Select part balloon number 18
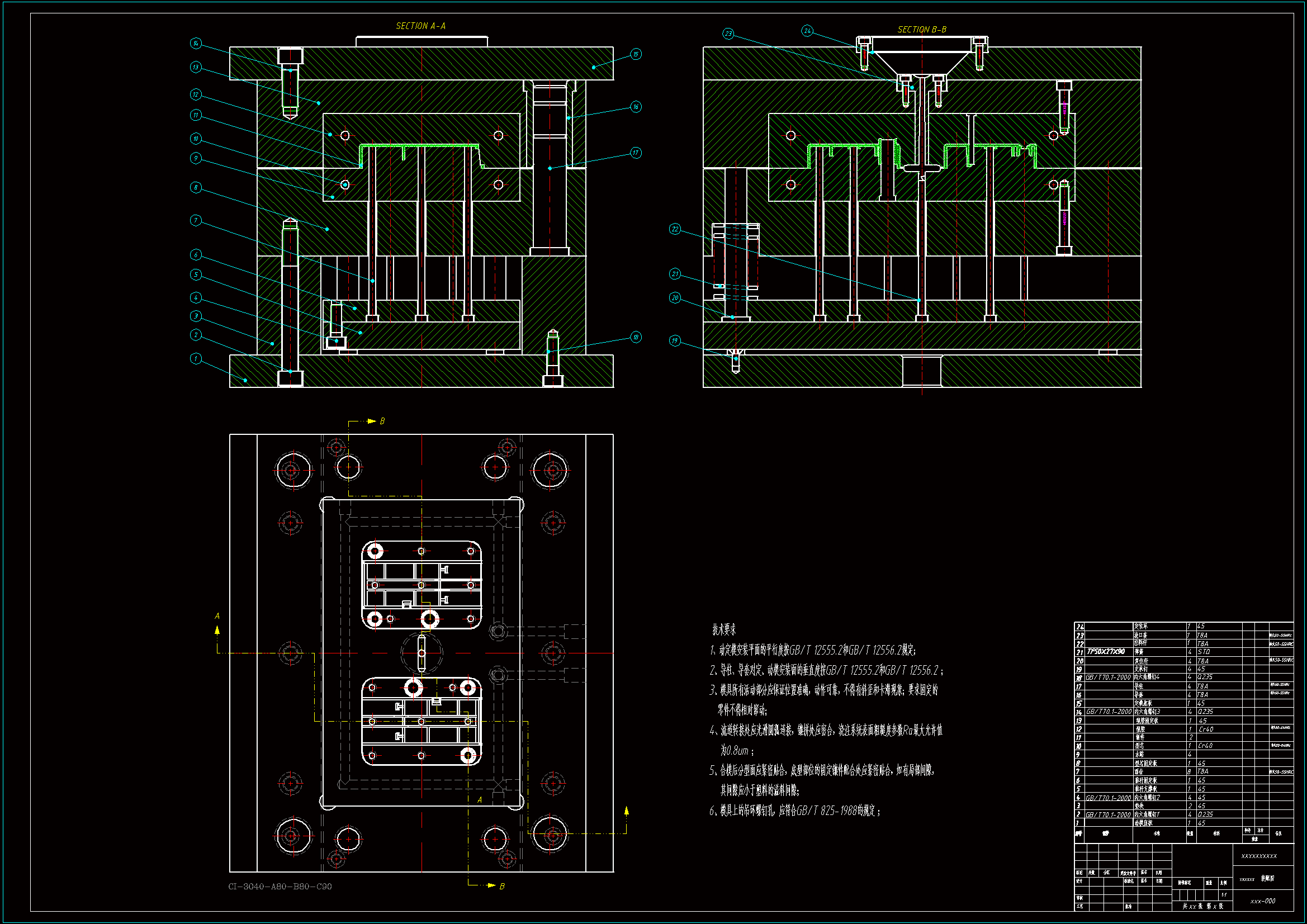Viewport: 1307px width, 924px height. click(x=636, y=337)
